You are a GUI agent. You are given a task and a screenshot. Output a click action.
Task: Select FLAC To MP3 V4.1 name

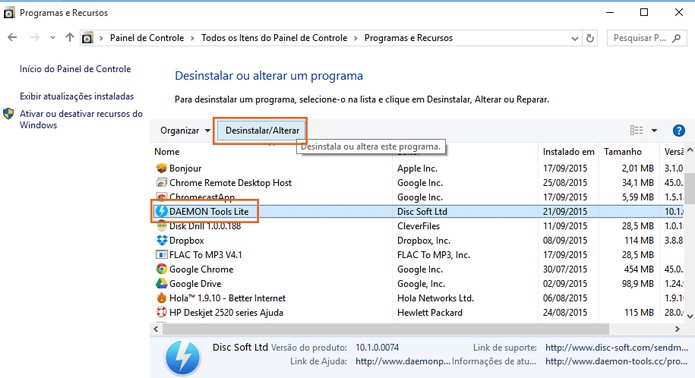(x=206, y=255)
